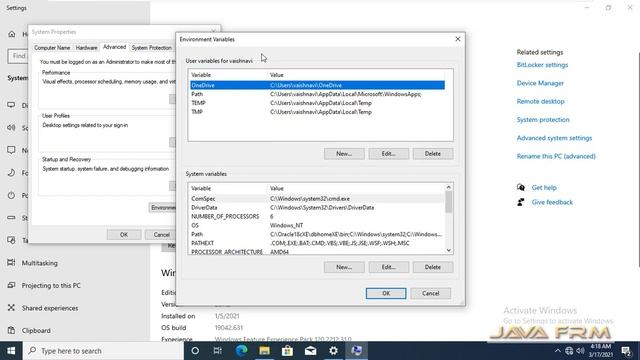640x360 pixels.
Task: Open Projecting to this PC settings
Action: click(51, 285)
